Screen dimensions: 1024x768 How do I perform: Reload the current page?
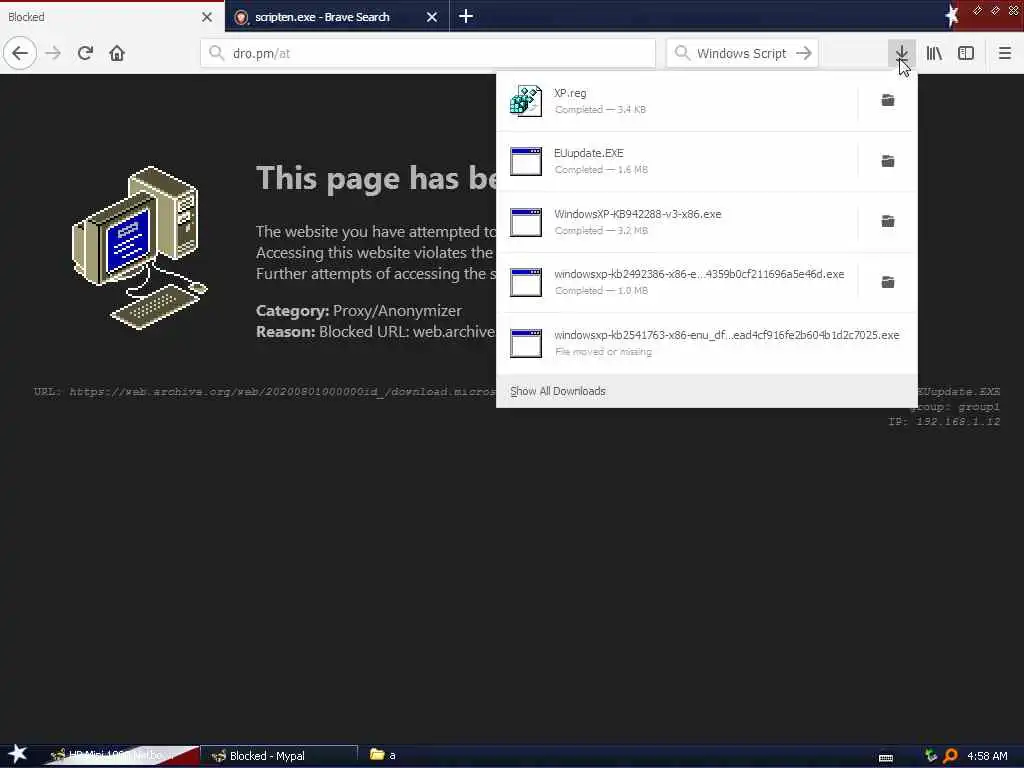point(85,53)
